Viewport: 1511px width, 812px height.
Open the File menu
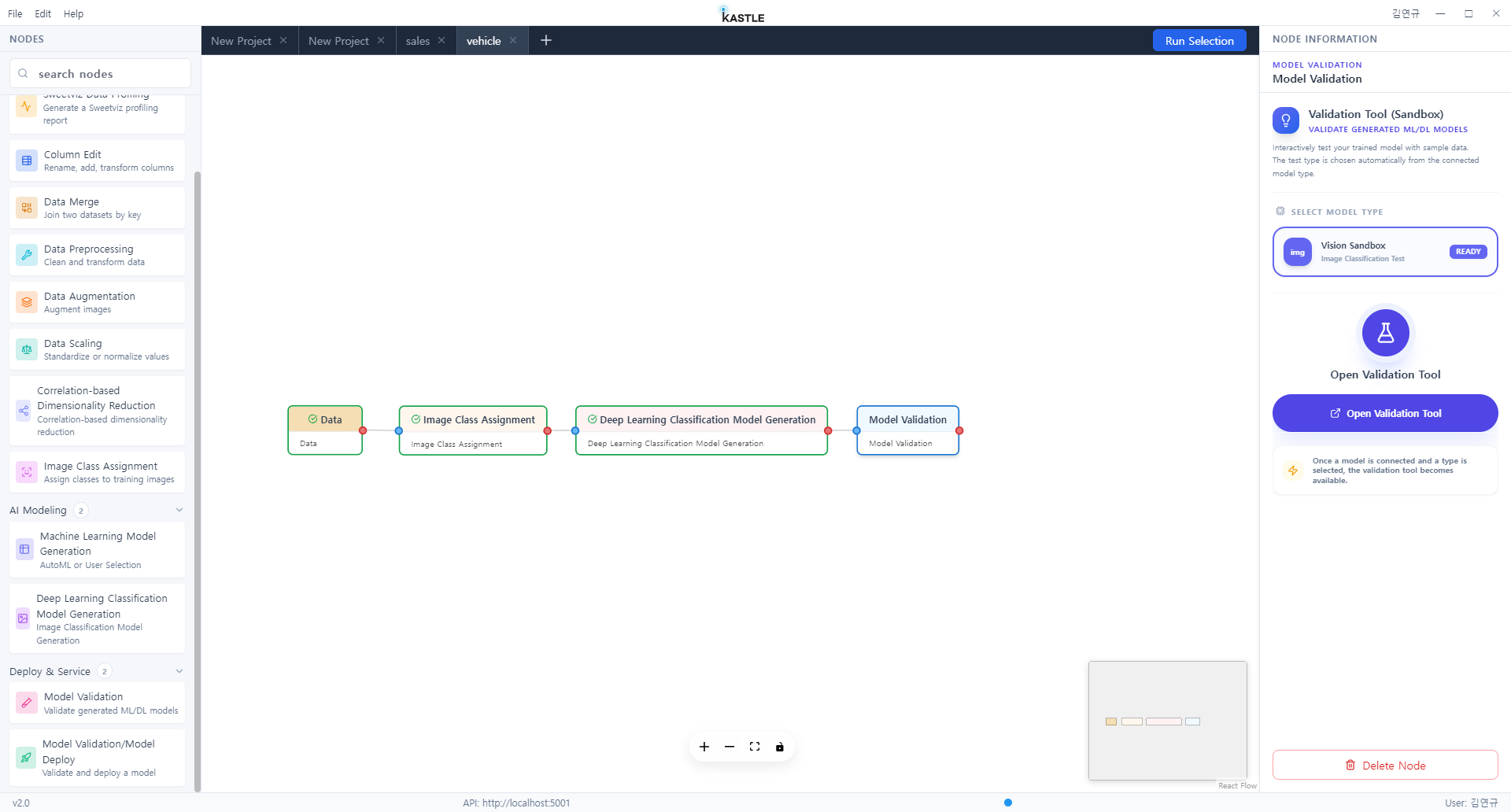click(15, 13)
